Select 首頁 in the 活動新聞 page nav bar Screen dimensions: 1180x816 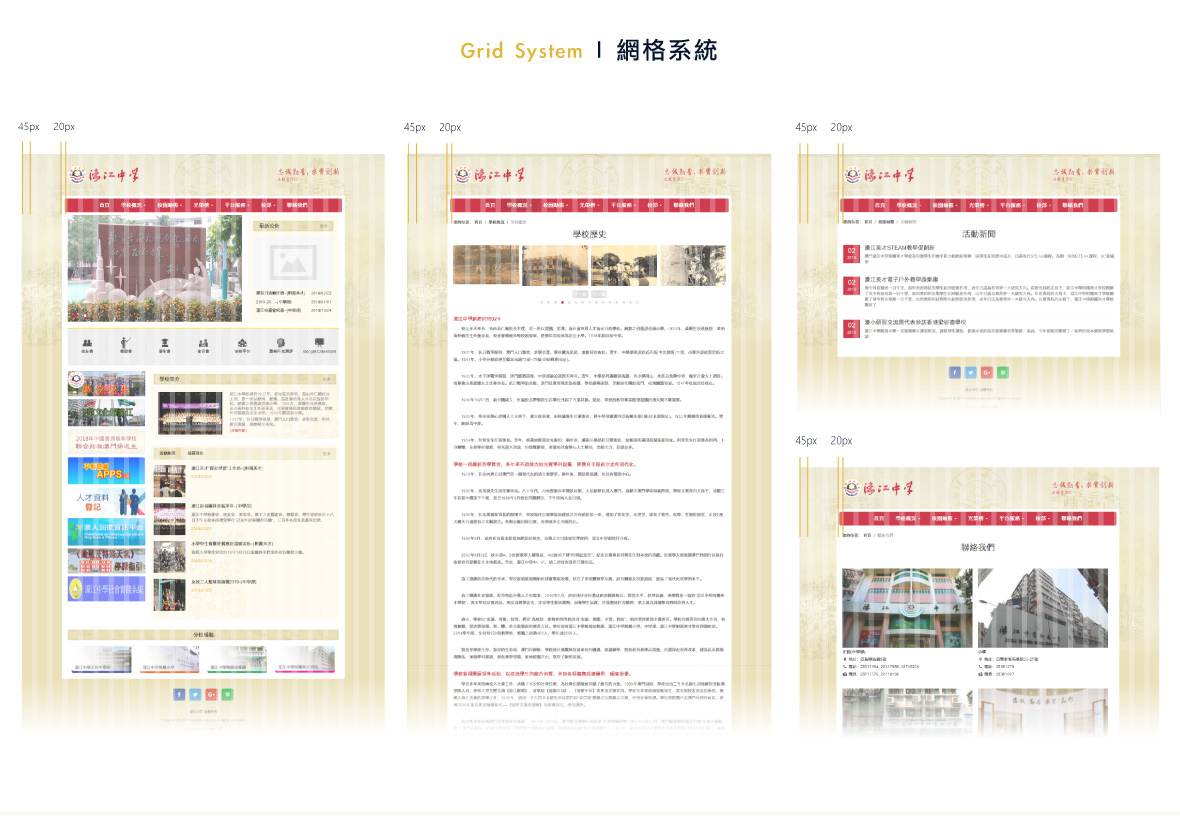click(880, 205)
